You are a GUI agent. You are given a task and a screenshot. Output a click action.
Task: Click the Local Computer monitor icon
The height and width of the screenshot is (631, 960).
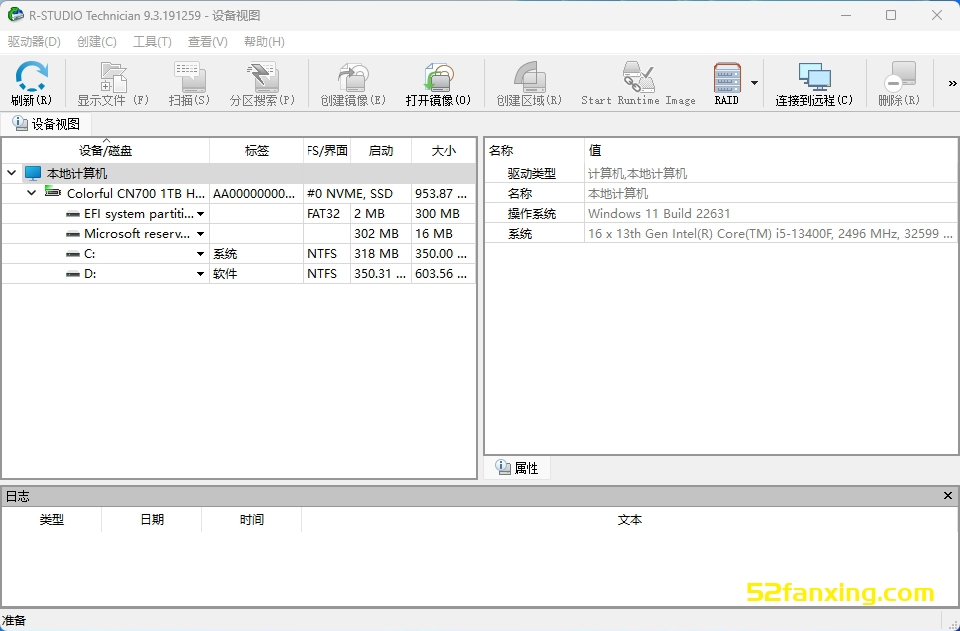(x=33, y=173)
